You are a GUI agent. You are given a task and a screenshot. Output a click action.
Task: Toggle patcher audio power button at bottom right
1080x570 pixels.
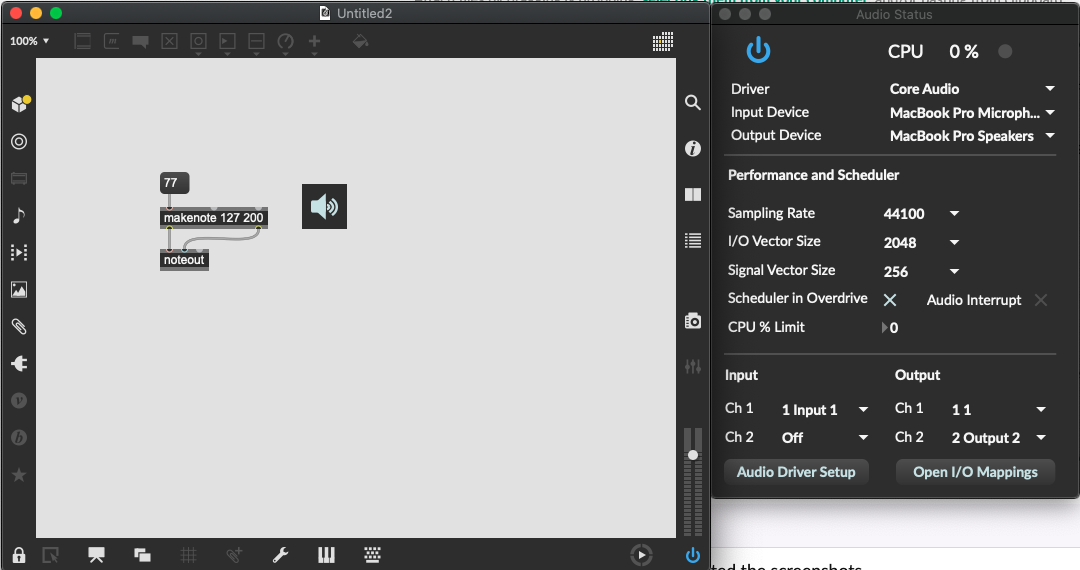pyautogui.click(x=693, y=555)
